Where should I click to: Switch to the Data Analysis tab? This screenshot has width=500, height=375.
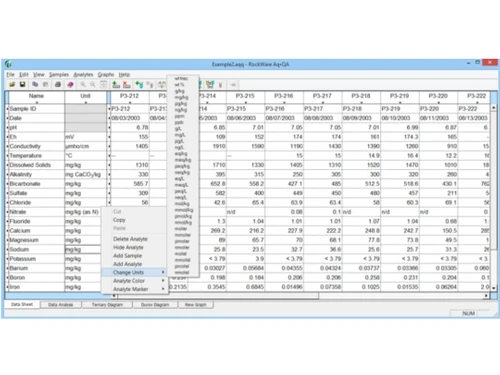click(60, 305)
